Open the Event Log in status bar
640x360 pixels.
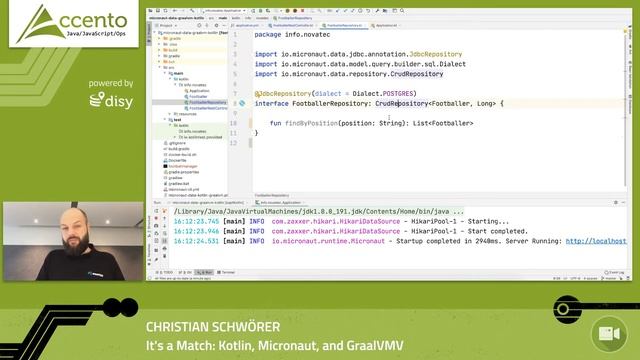pyautogui.click(x=614, y=272)
